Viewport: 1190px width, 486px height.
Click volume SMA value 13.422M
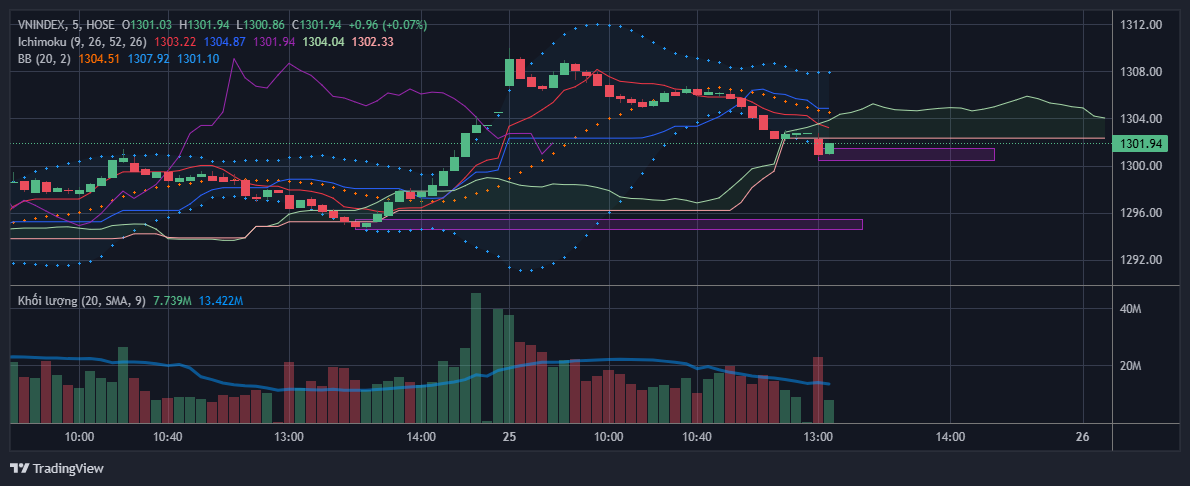point(221,301)
